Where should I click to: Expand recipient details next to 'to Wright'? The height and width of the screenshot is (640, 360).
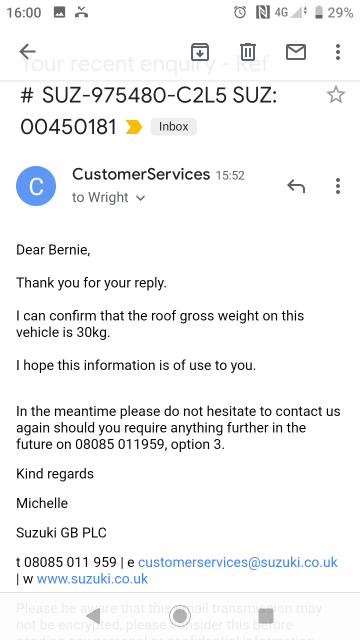[x=140, y=198]
